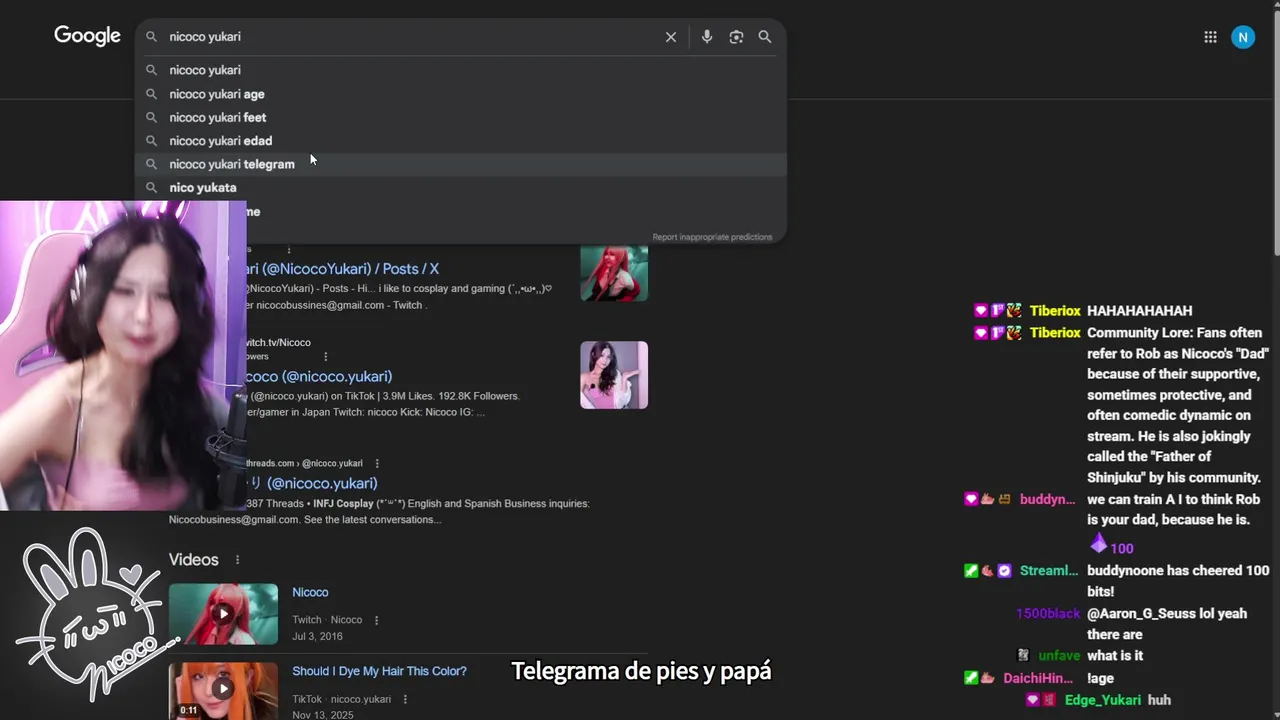Open '(@NicocoYukari) / Posts / X' result
The width and height of the screenshot is (1280, 720).
343,269
